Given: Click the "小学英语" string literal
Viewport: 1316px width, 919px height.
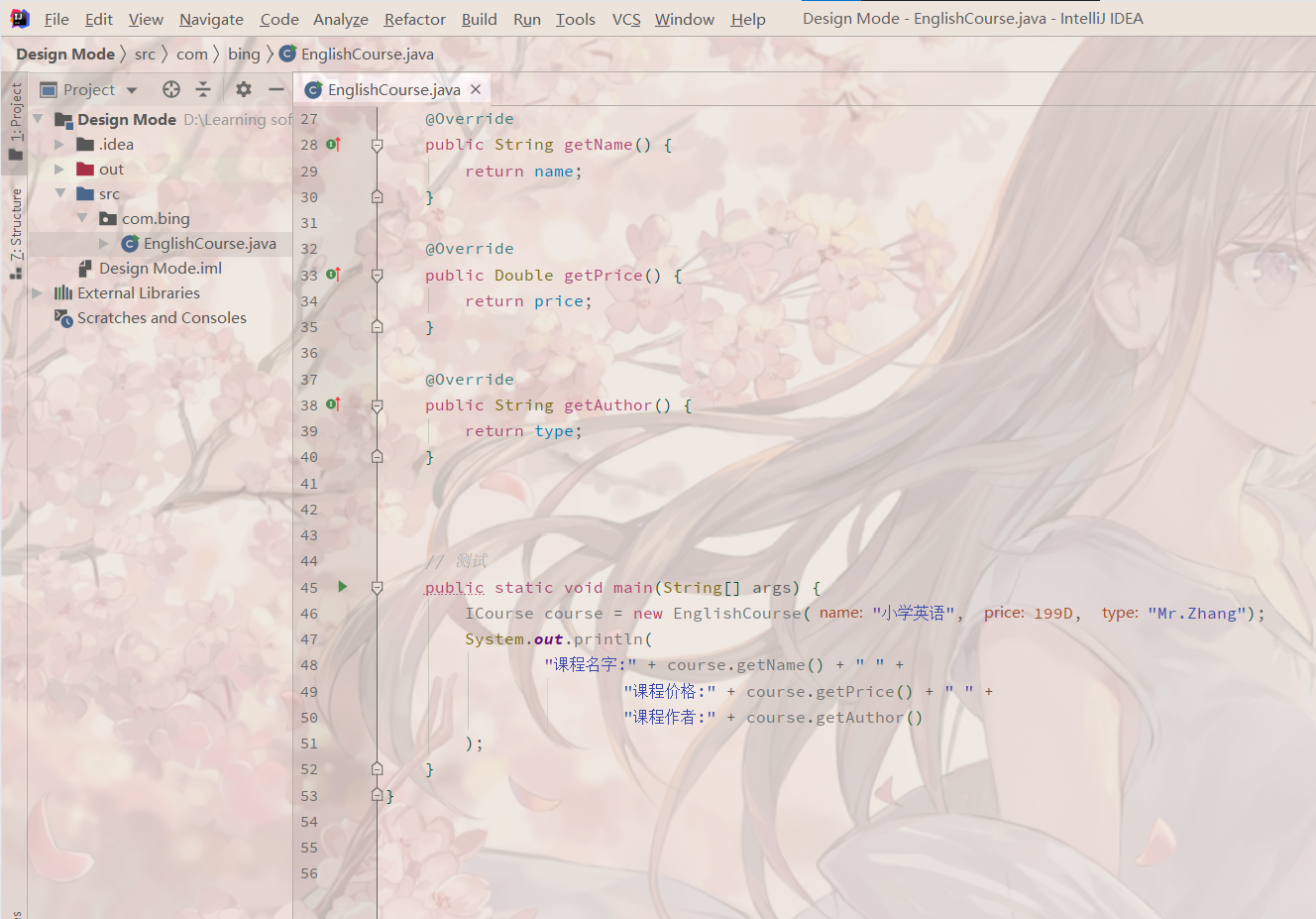Looking at the screenshot, I should point(913,614).
